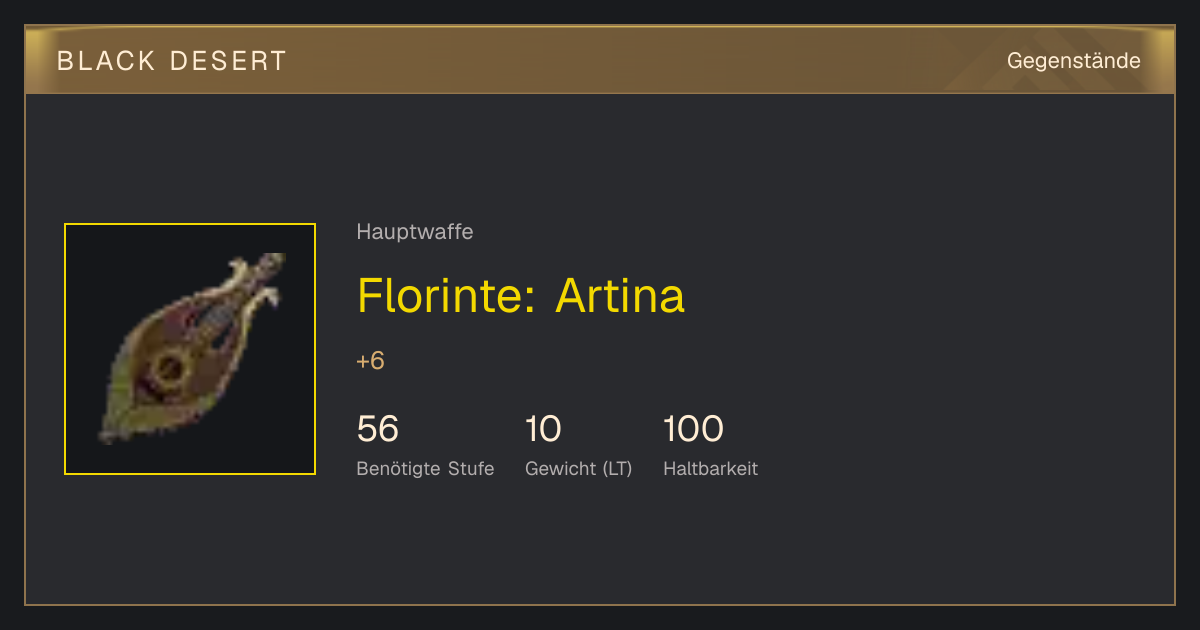Click the +6 enhancement level text
Viewport: 1200px width, 630px height.
(x=371, y=361)
